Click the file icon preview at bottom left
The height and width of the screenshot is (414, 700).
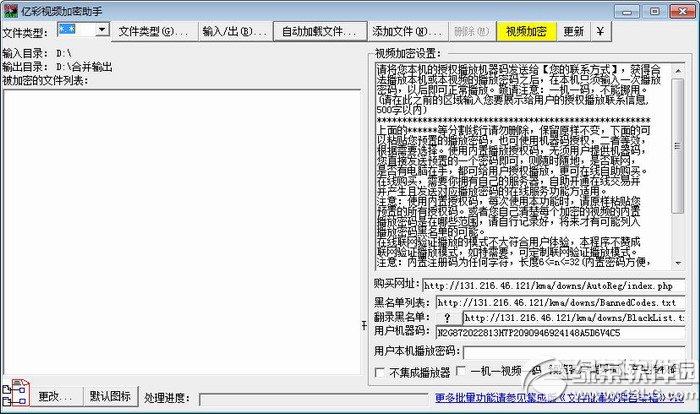[x=17, y=393]
